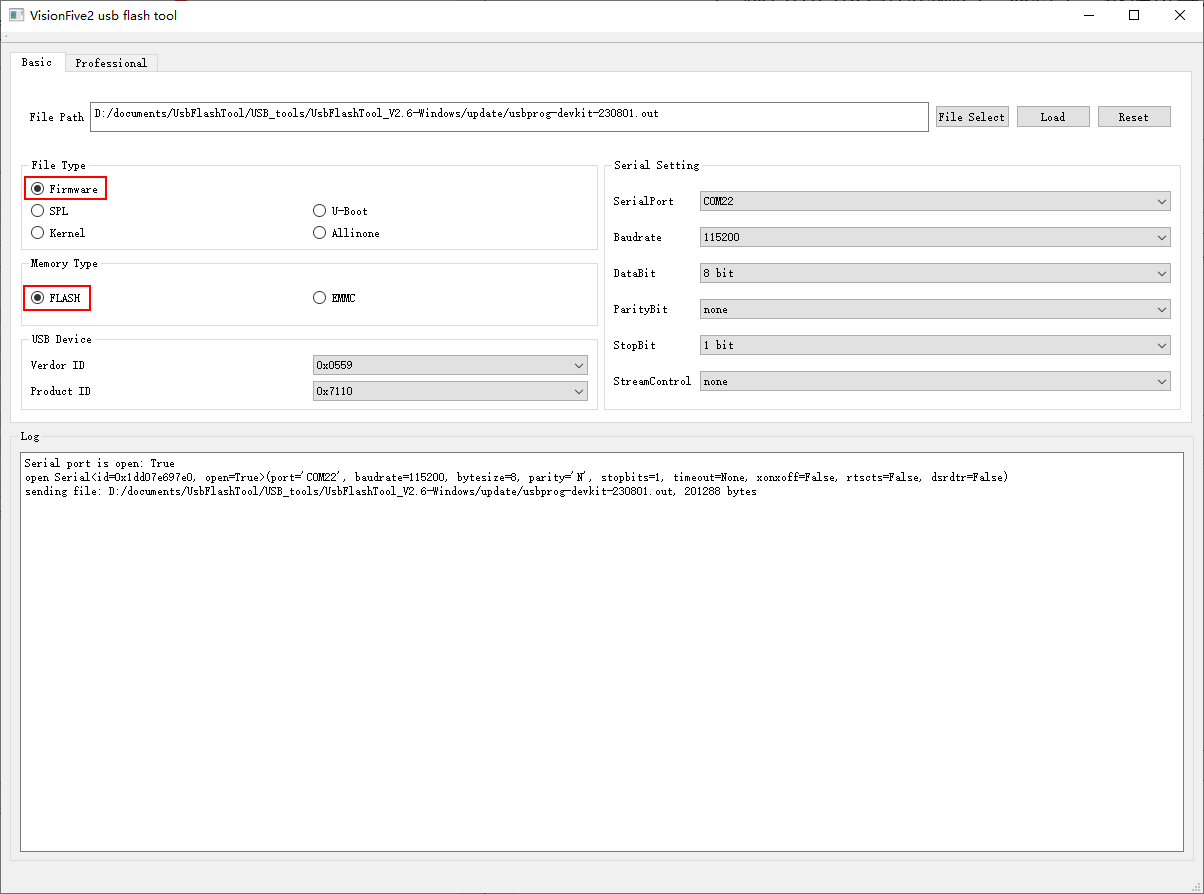Screen dimensions: 1204x894
Task: Select the Allinone file type
Action: [346, 233]
